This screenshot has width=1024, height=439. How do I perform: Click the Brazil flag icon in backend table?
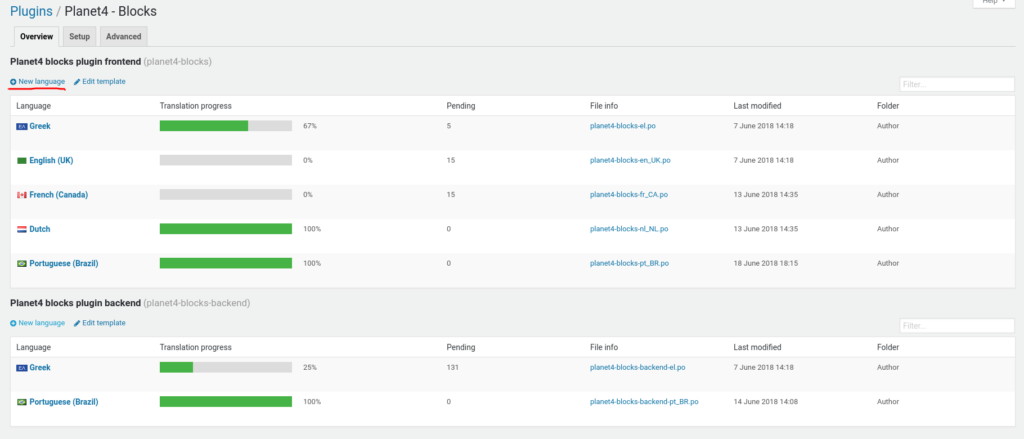point(22,402)
